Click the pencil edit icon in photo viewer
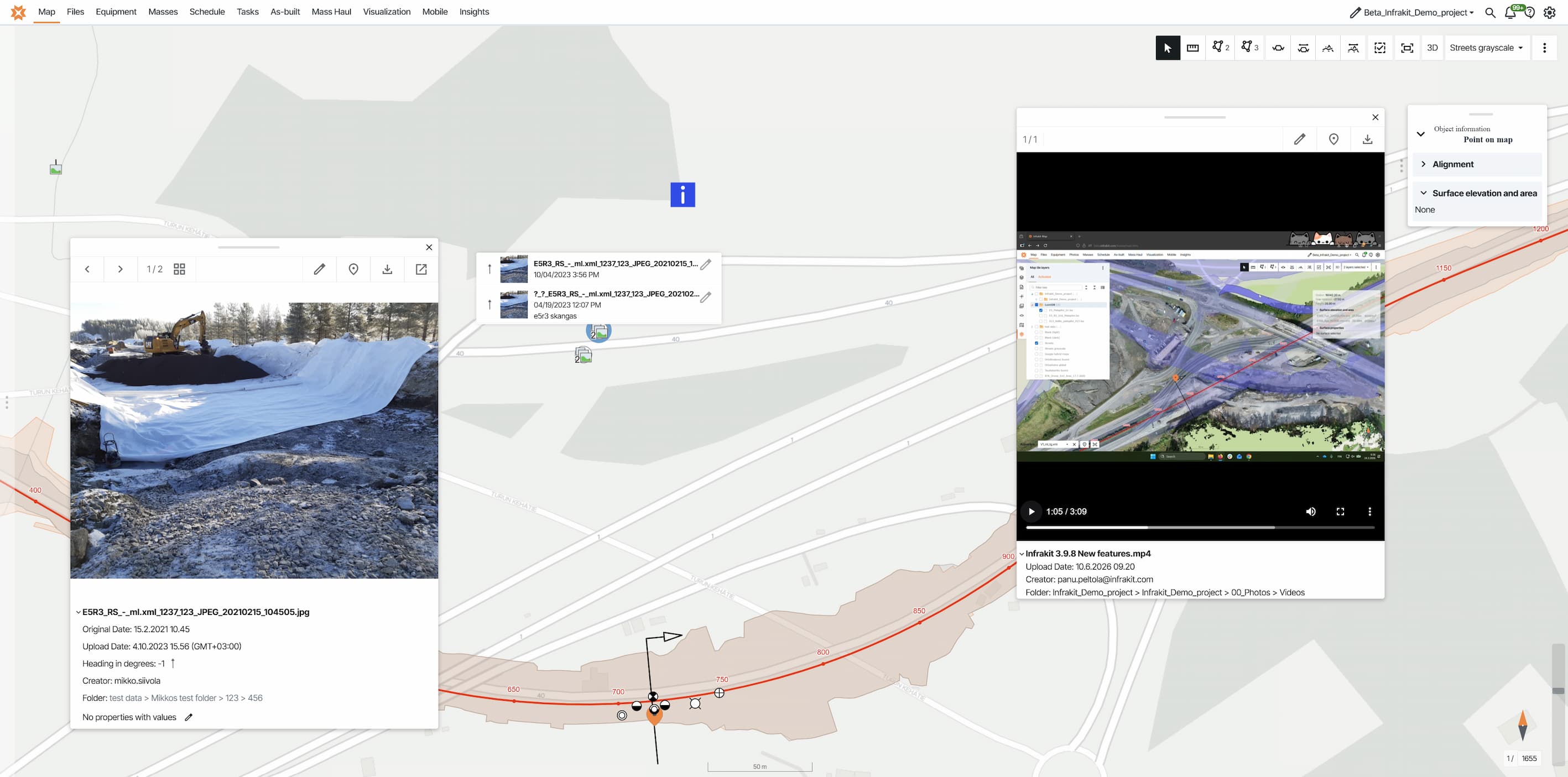Screen dimensions: 1568x777 pos(319,269)
